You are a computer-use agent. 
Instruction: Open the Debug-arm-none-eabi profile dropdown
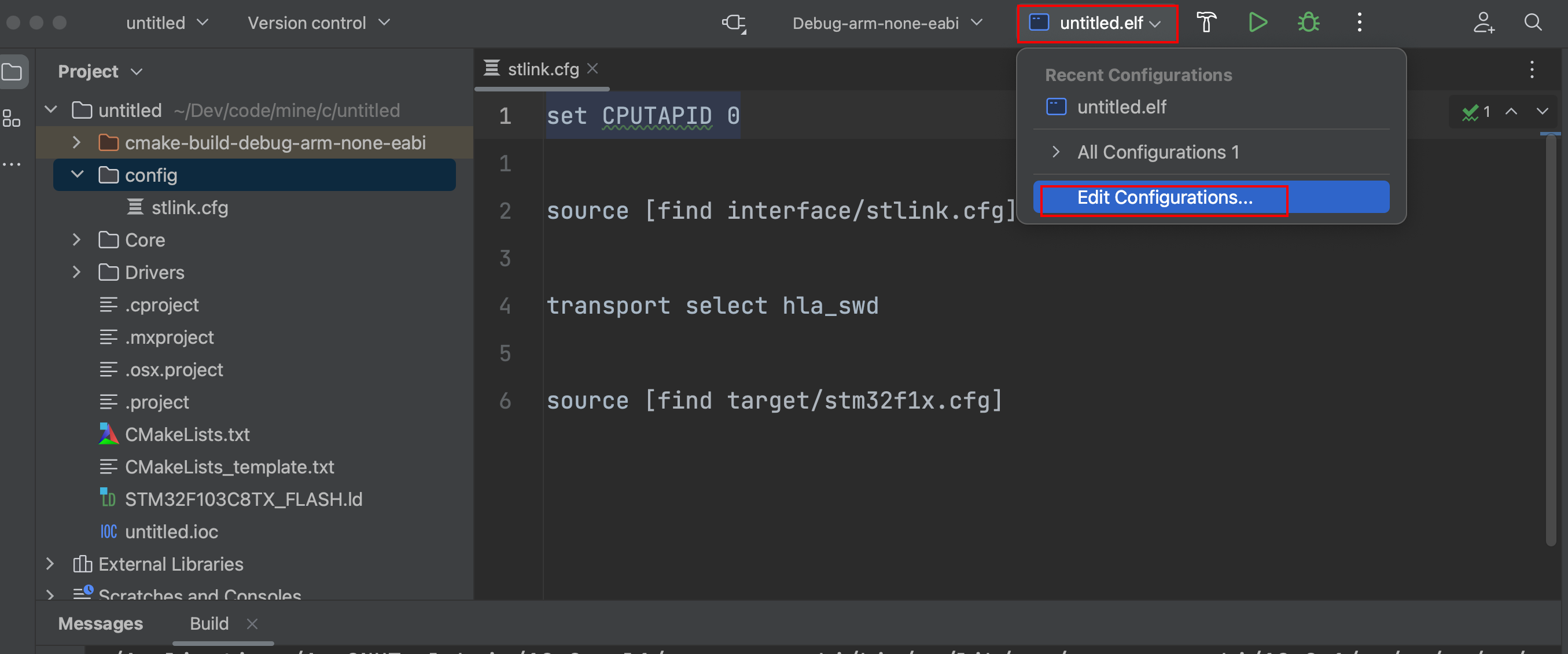point(886,23)
